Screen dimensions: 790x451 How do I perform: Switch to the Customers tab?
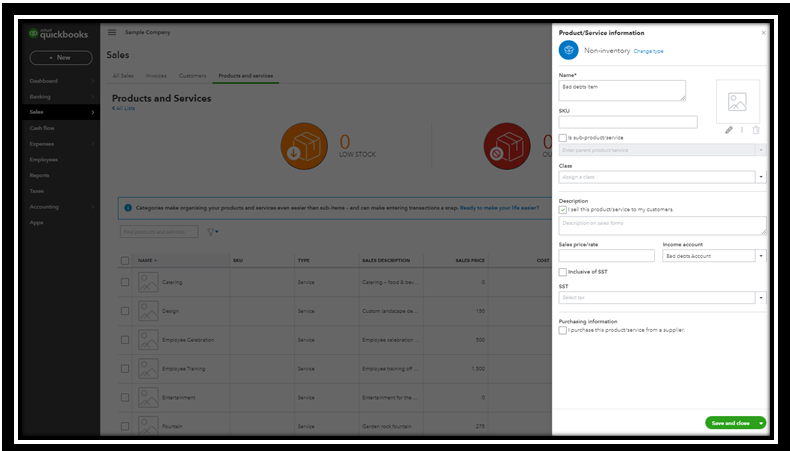coord(192,76)
